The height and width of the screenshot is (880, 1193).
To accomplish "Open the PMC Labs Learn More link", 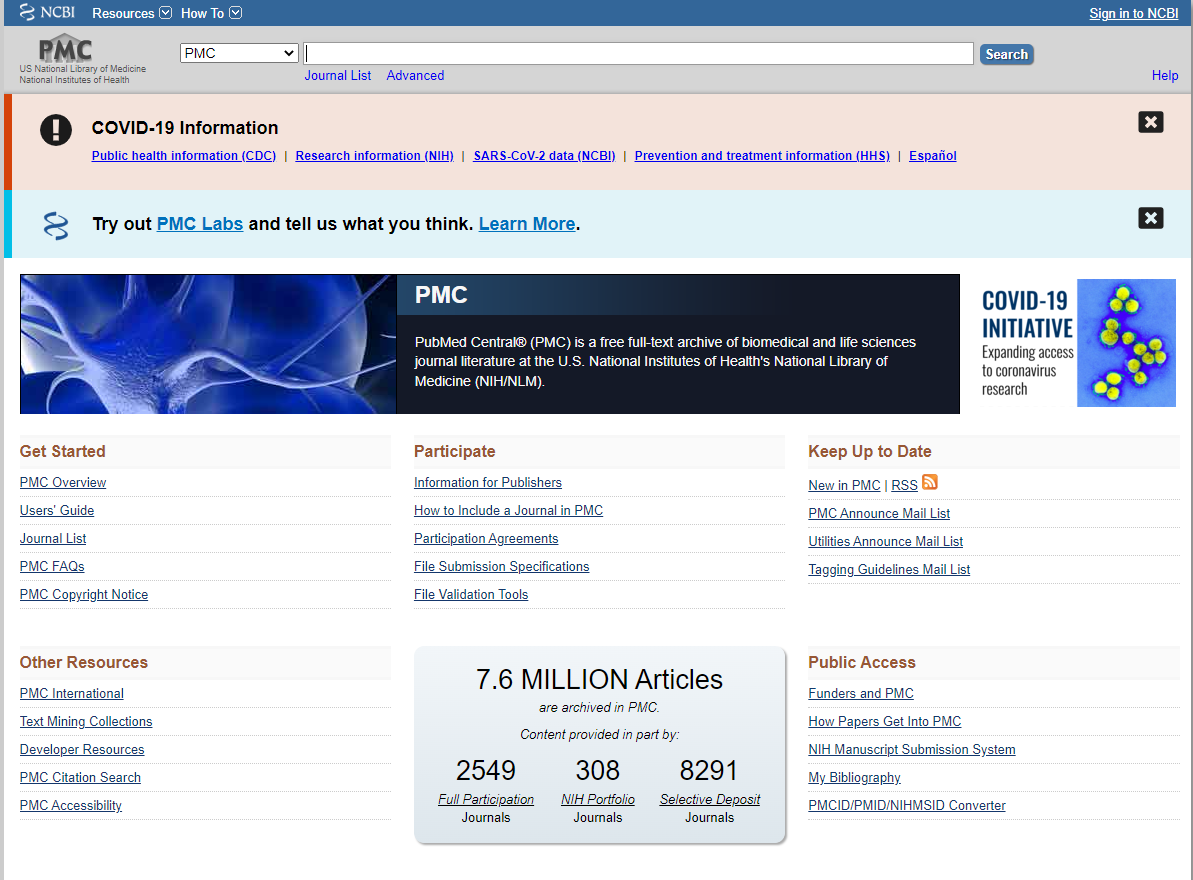I will [x=526, y=223].
